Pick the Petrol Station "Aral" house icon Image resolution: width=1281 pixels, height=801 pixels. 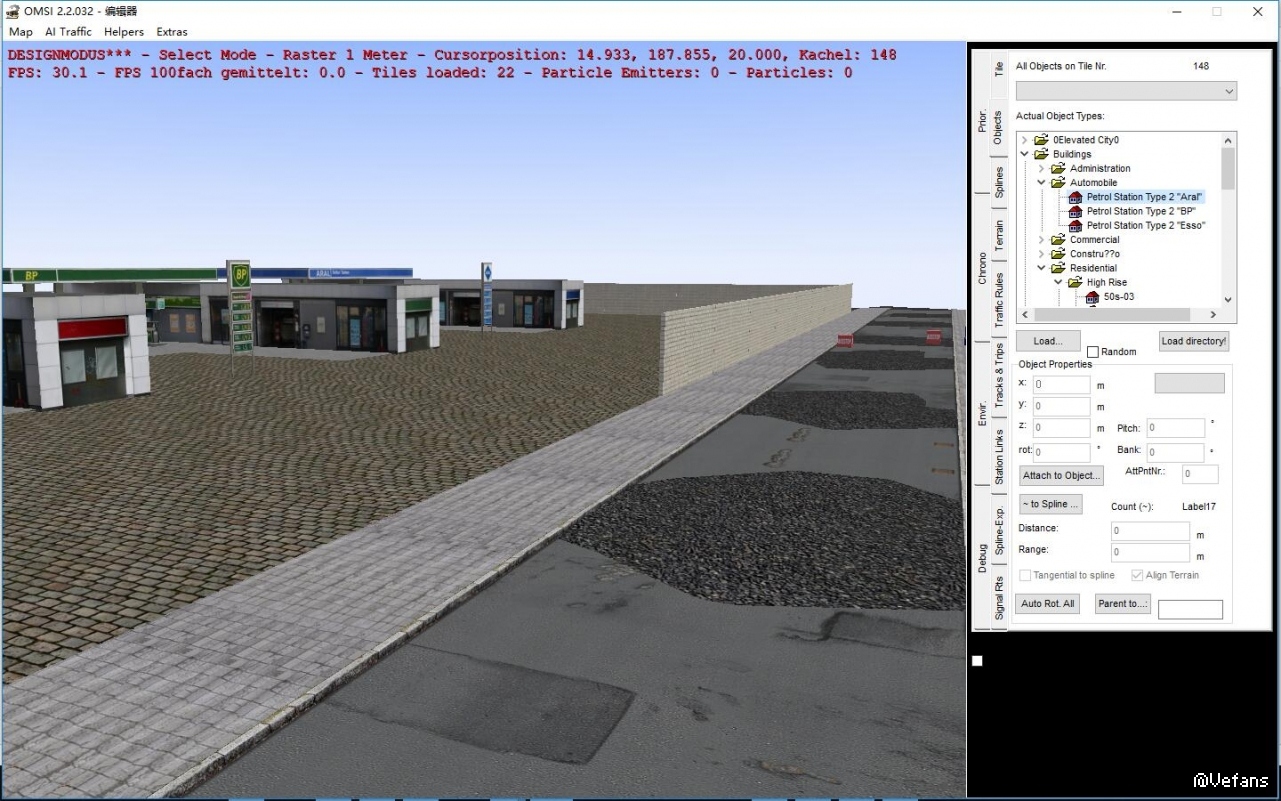[1075, 197]
